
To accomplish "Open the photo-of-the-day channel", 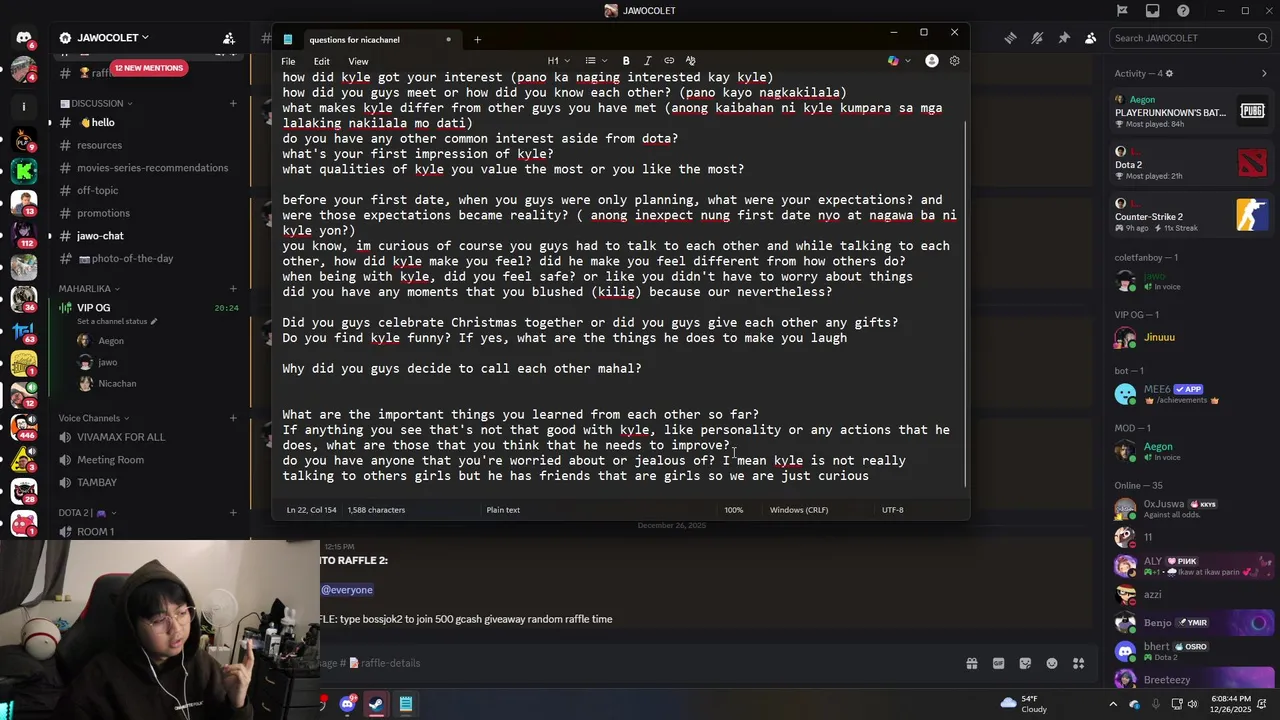I will [148, 258].
